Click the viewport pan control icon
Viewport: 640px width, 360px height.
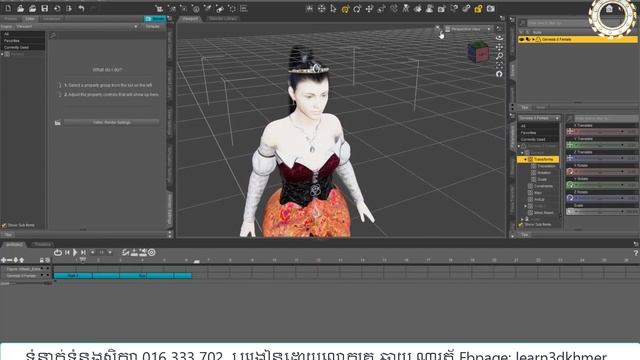(499, 47)
